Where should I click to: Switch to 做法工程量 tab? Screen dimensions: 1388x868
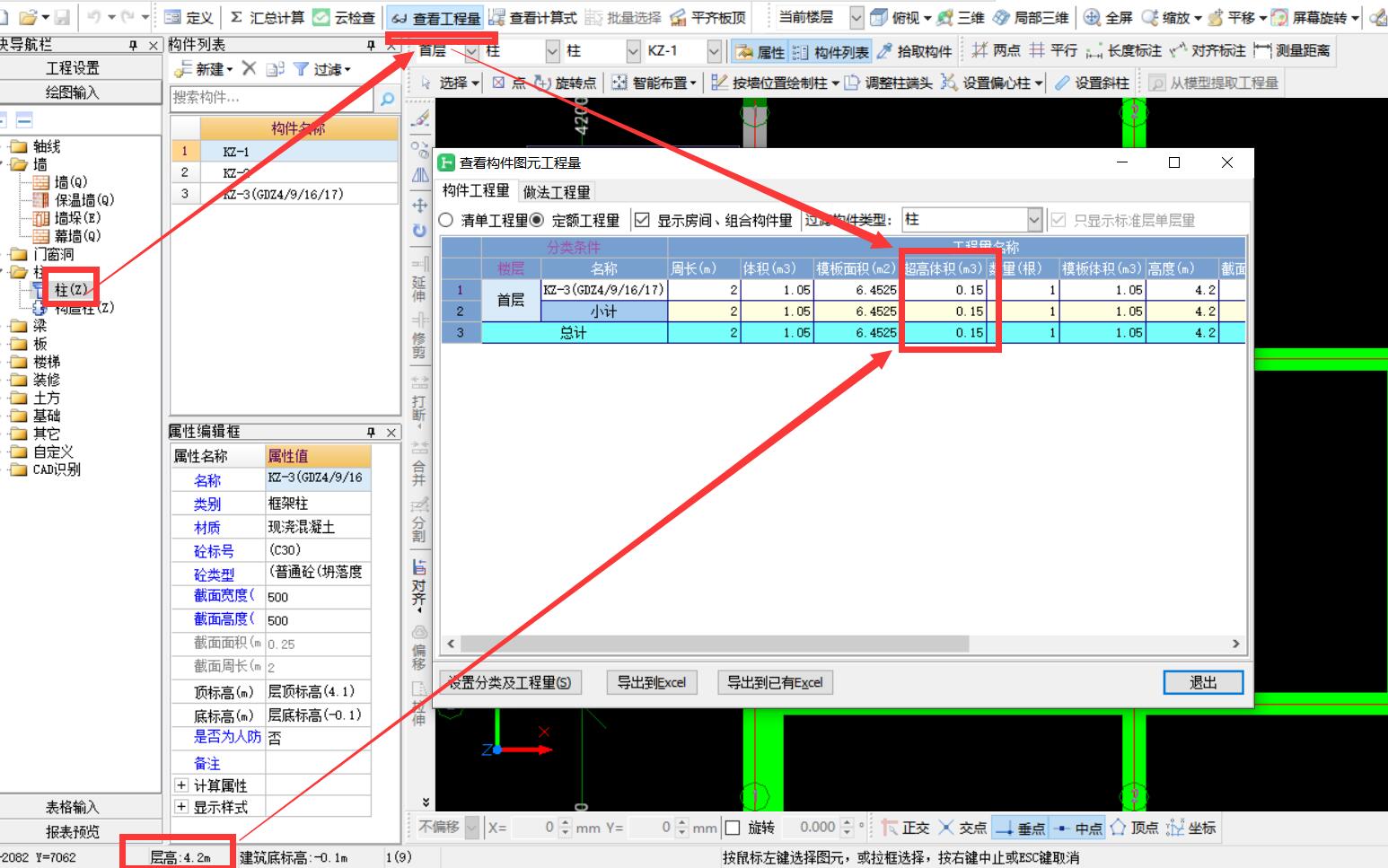(x=557, y=192)
